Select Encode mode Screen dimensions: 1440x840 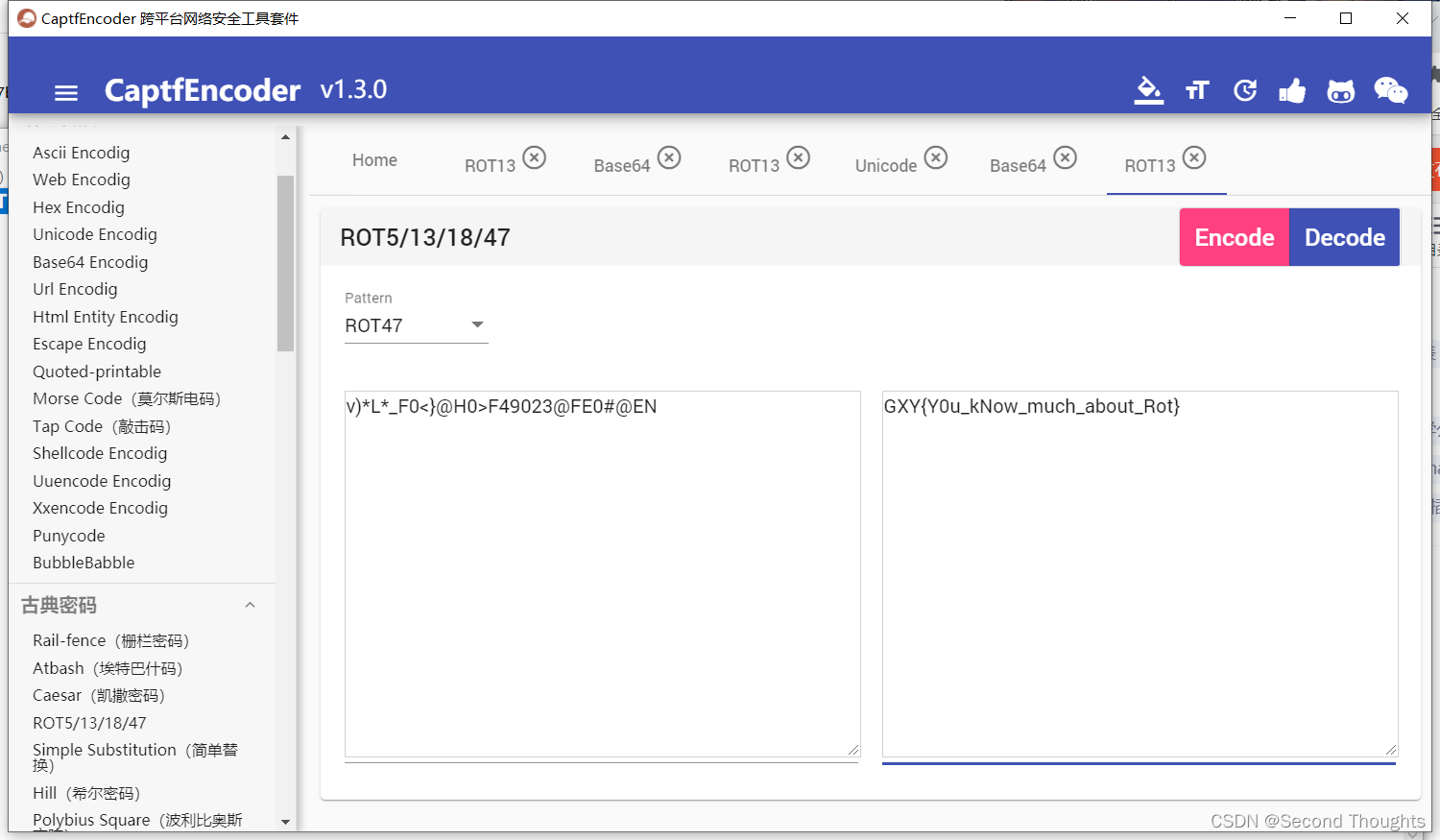[1234, 237]
